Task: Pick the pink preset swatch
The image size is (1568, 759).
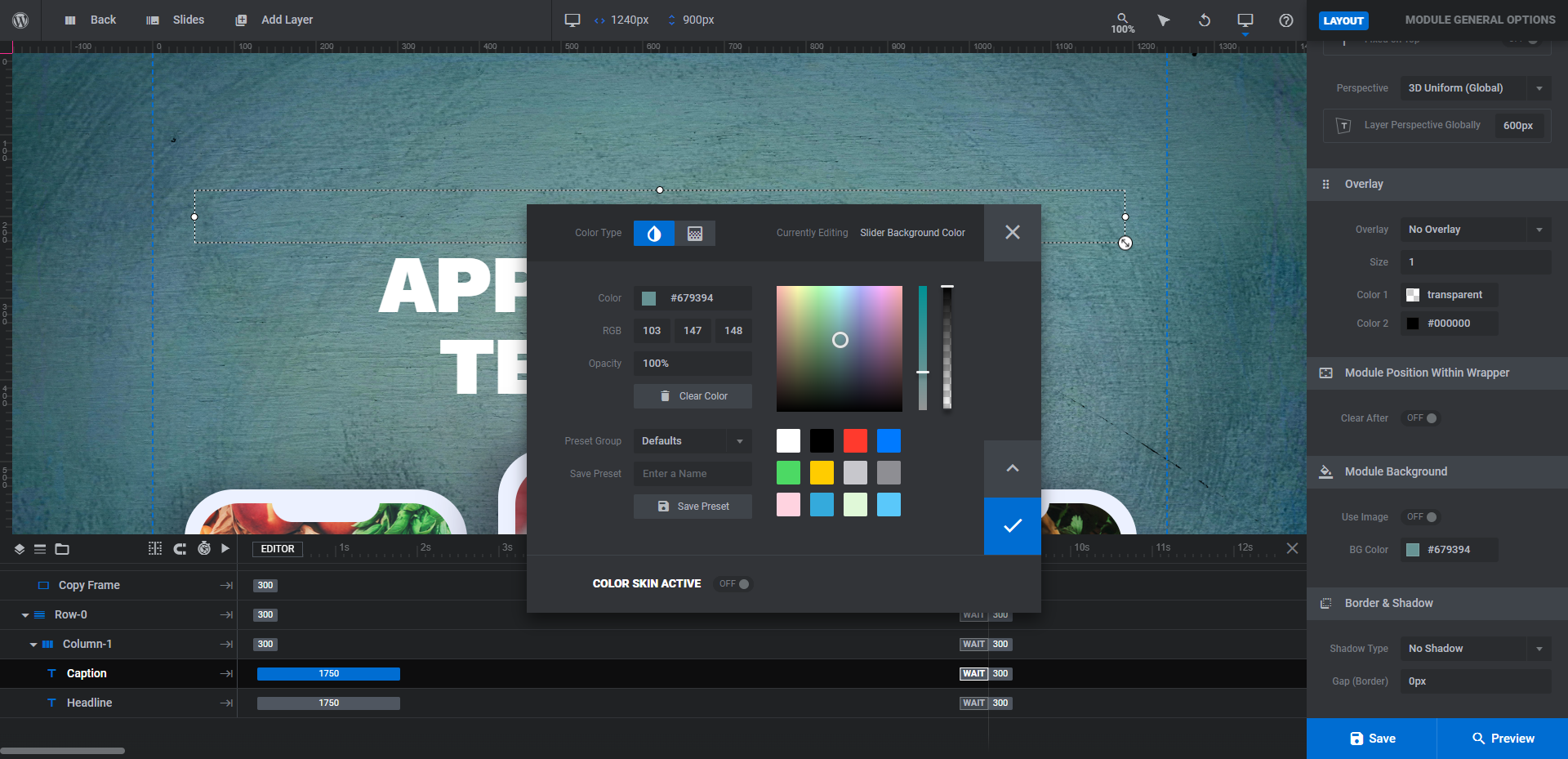Action: [x=788, y=505]
